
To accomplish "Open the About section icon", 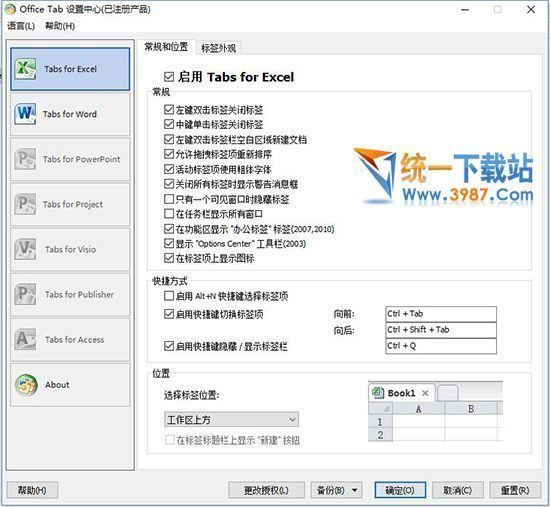I will pos(26,385).
